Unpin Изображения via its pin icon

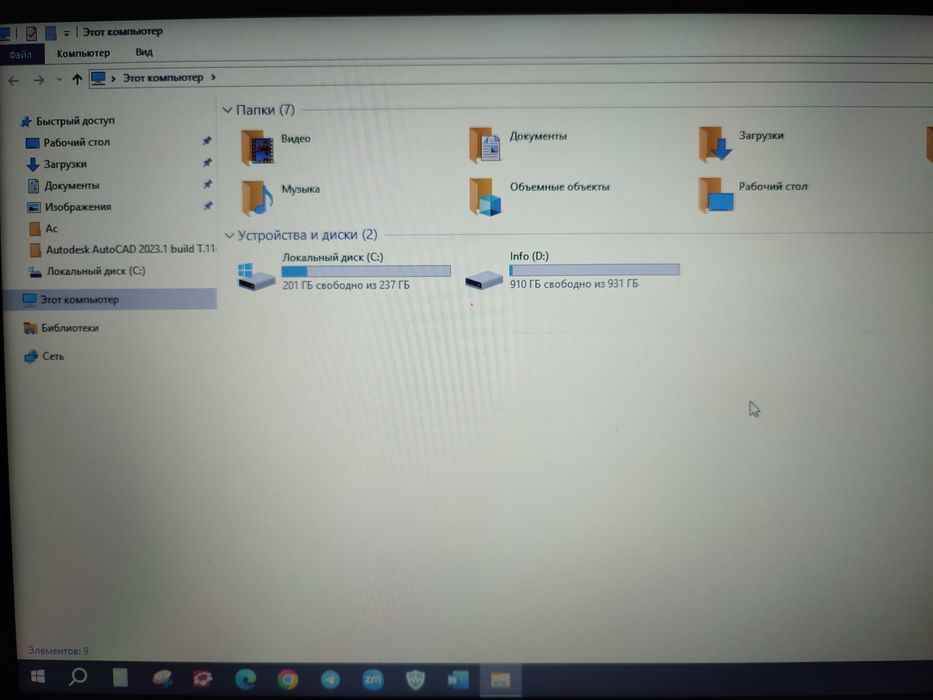[208, 206]
